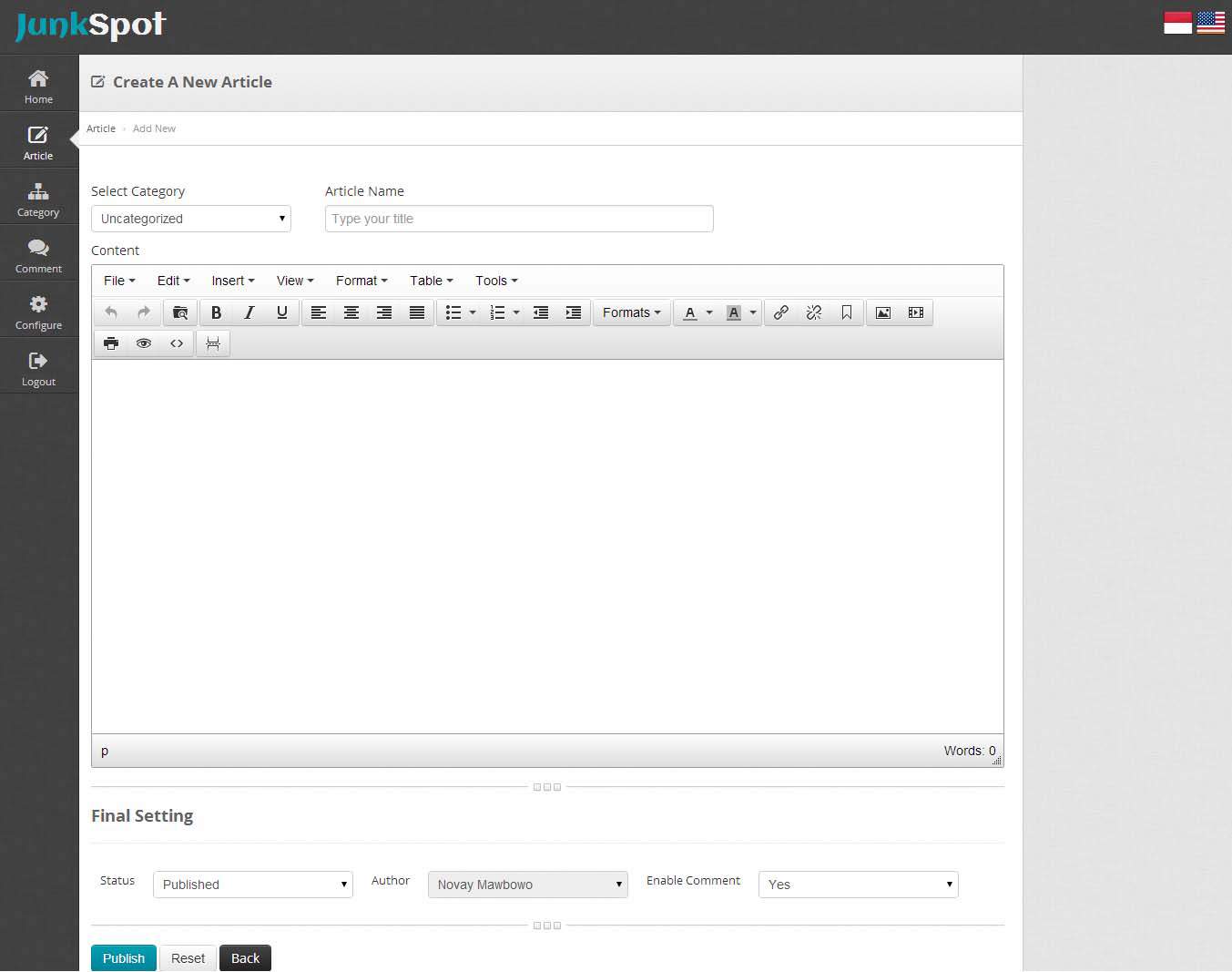Click the Undo icon in editor toolbar

pyautogui.click(x=111, y=312)
